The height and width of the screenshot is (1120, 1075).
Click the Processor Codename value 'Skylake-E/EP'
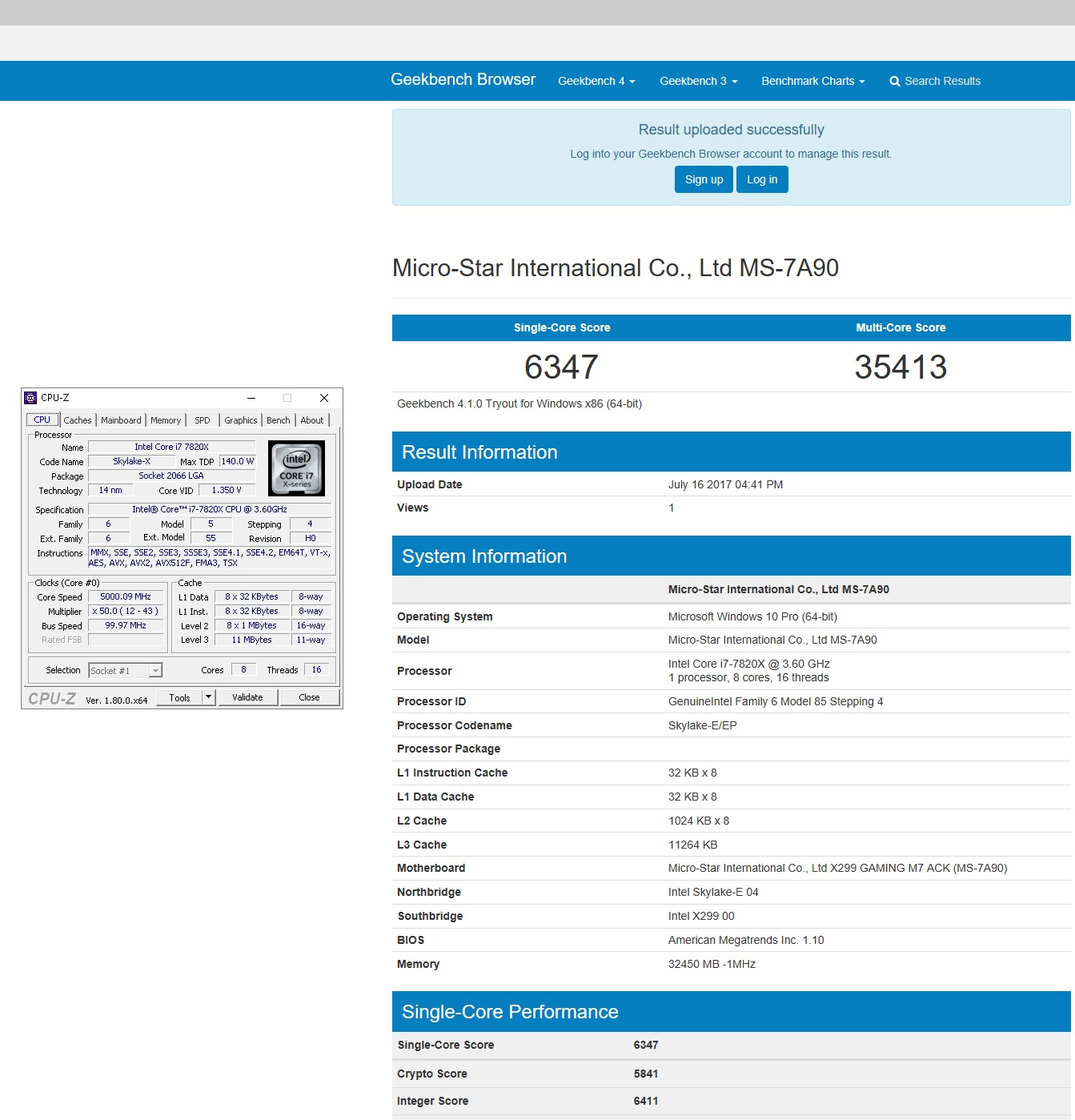pos(702,725)
